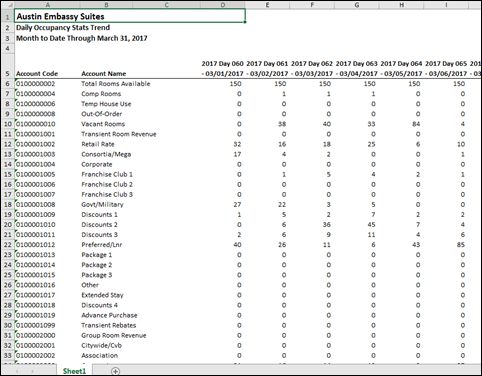Select the Group Room Revenue cell
The height and width of the screenshot is (376, 482).
[x=114, y=335]
